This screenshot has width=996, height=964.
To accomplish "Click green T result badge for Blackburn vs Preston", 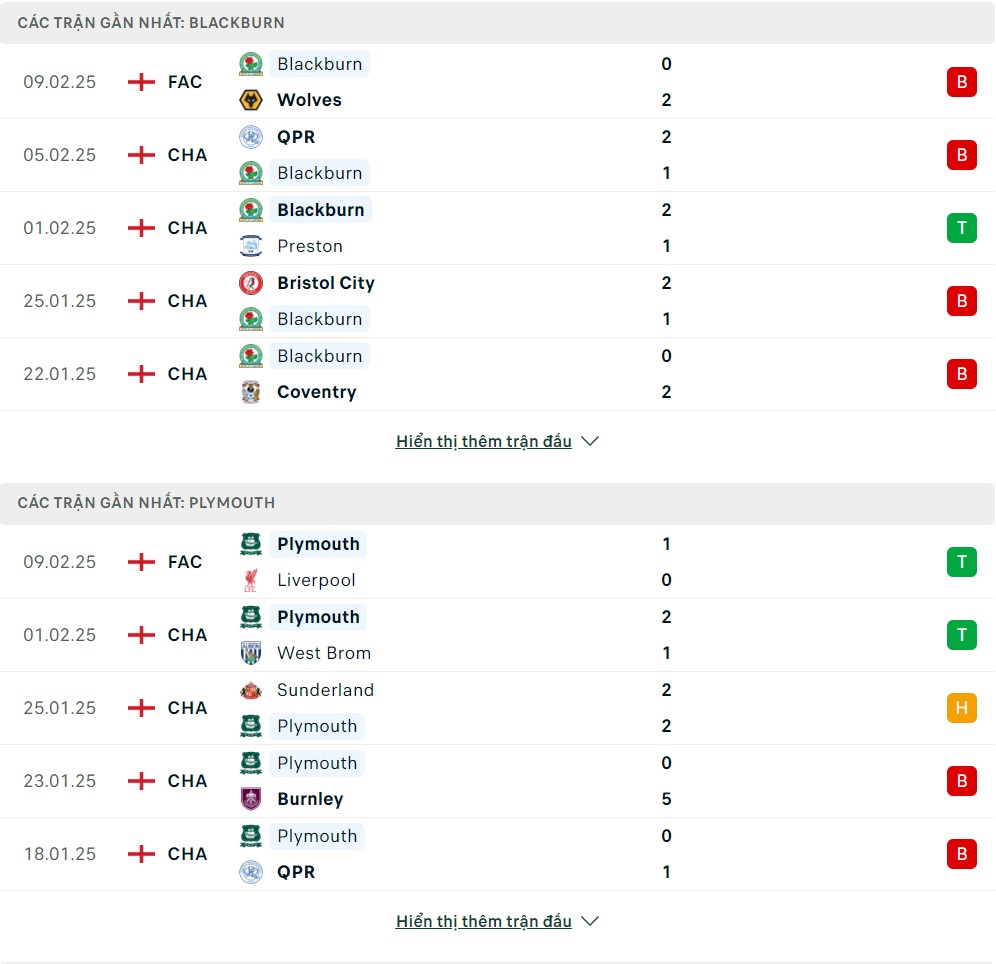I will click(x=962, y=228).
